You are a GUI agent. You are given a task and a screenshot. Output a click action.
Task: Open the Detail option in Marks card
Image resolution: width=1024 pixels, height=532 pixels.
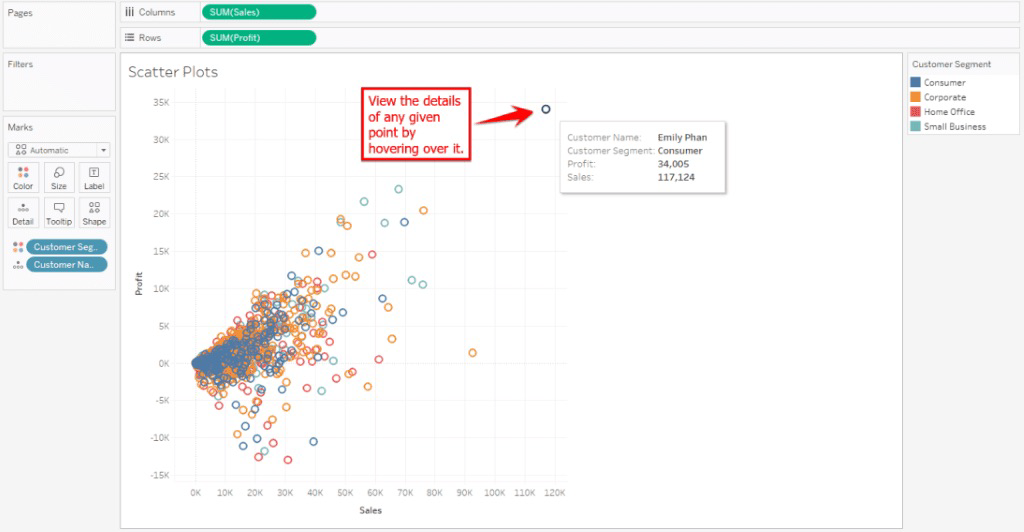coord(23,213)
